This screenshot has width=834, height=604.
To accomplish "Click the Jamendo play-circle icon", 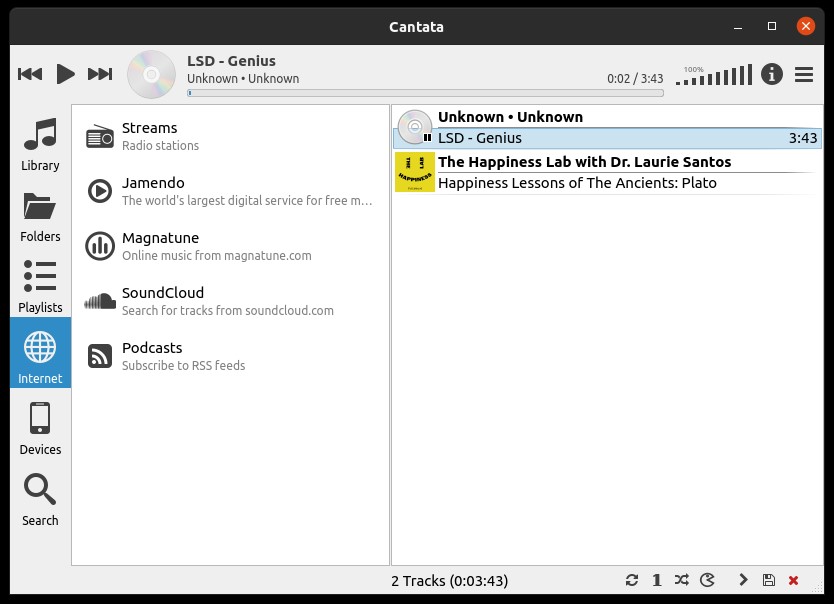I will tap(100, 191).
